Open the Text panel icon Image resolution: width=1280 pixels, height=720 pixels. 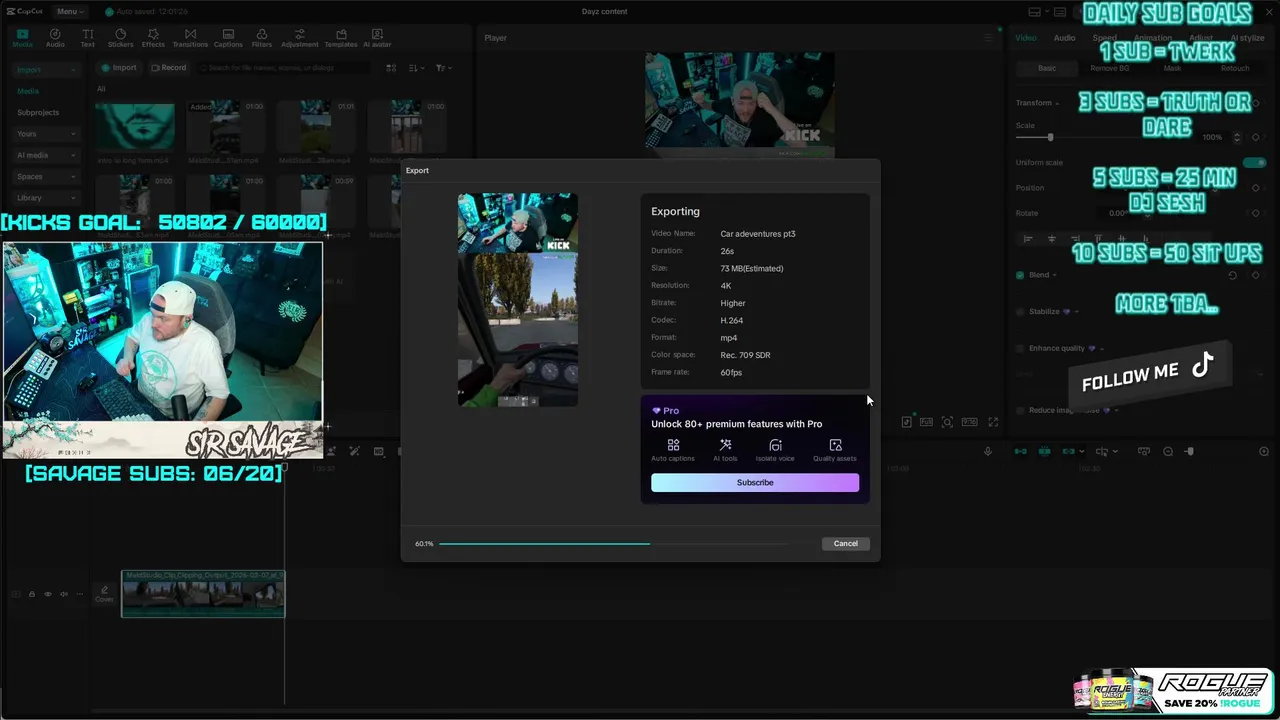point(87,38)
